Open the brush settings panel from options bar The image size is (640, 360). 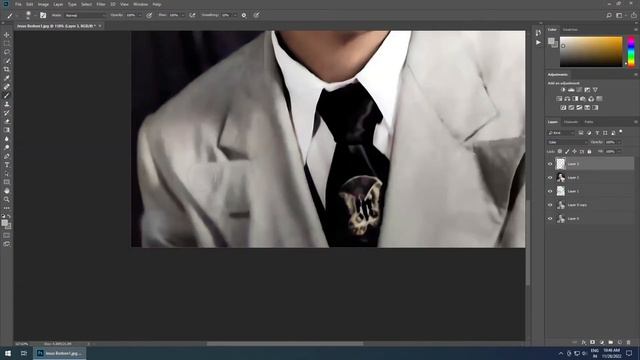(x=43, y=15)
